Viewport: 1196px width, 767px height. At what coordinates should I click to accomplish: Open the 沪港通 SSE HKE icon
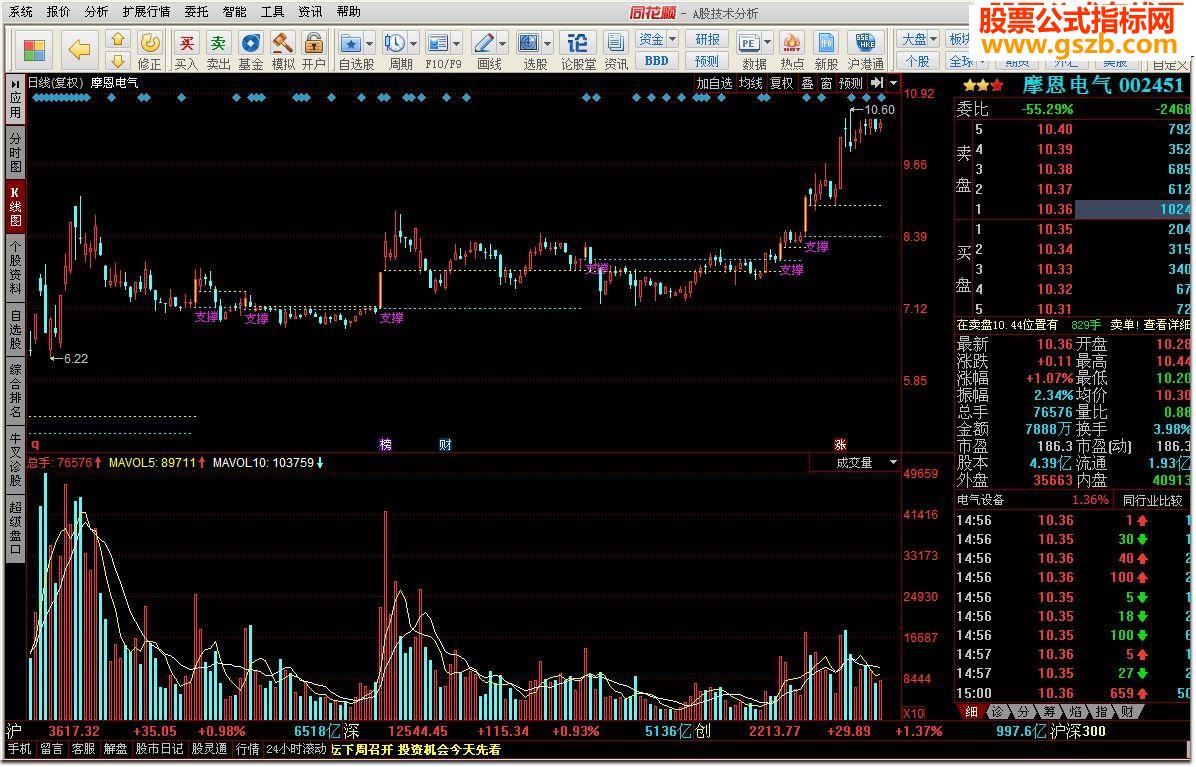point(865,43)
